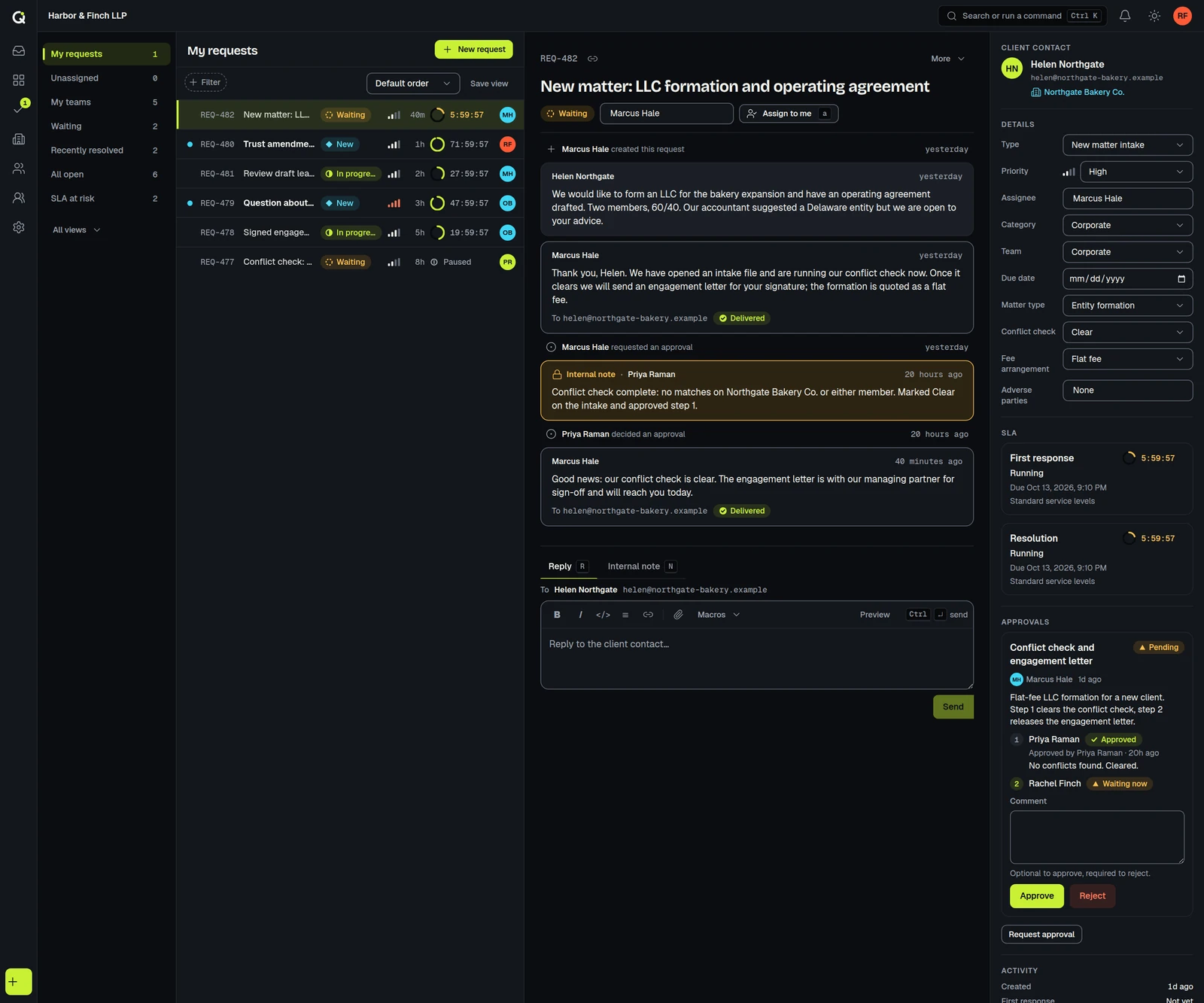1204x1003 pixels.
Task: Open the Type dropdown showing New matter intake
Action: click(1127, 145)
